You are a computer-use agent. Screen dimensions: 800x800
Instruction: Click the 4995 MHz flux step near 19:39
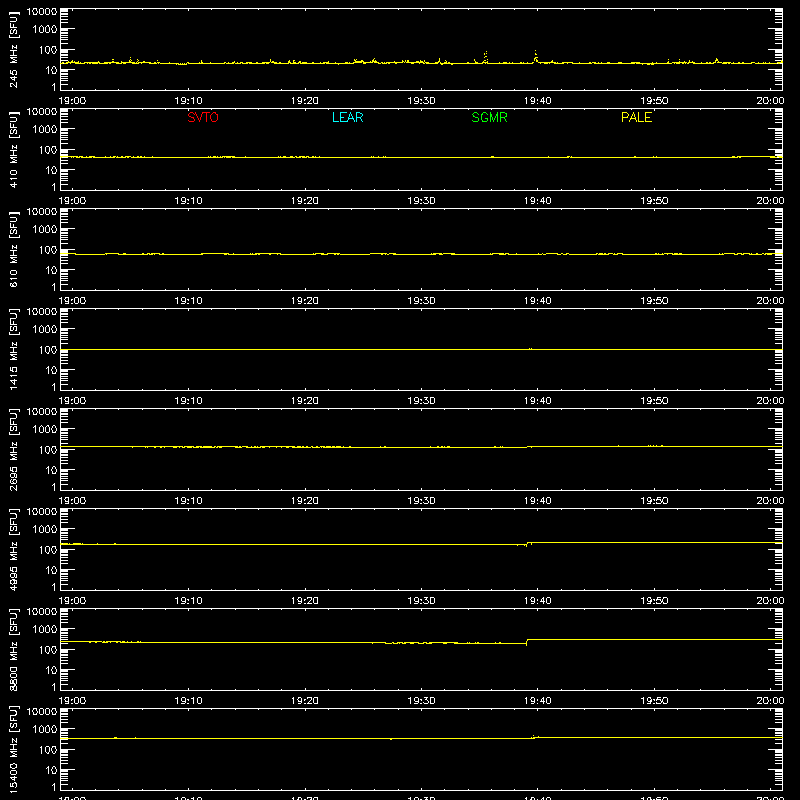point(528,544)
